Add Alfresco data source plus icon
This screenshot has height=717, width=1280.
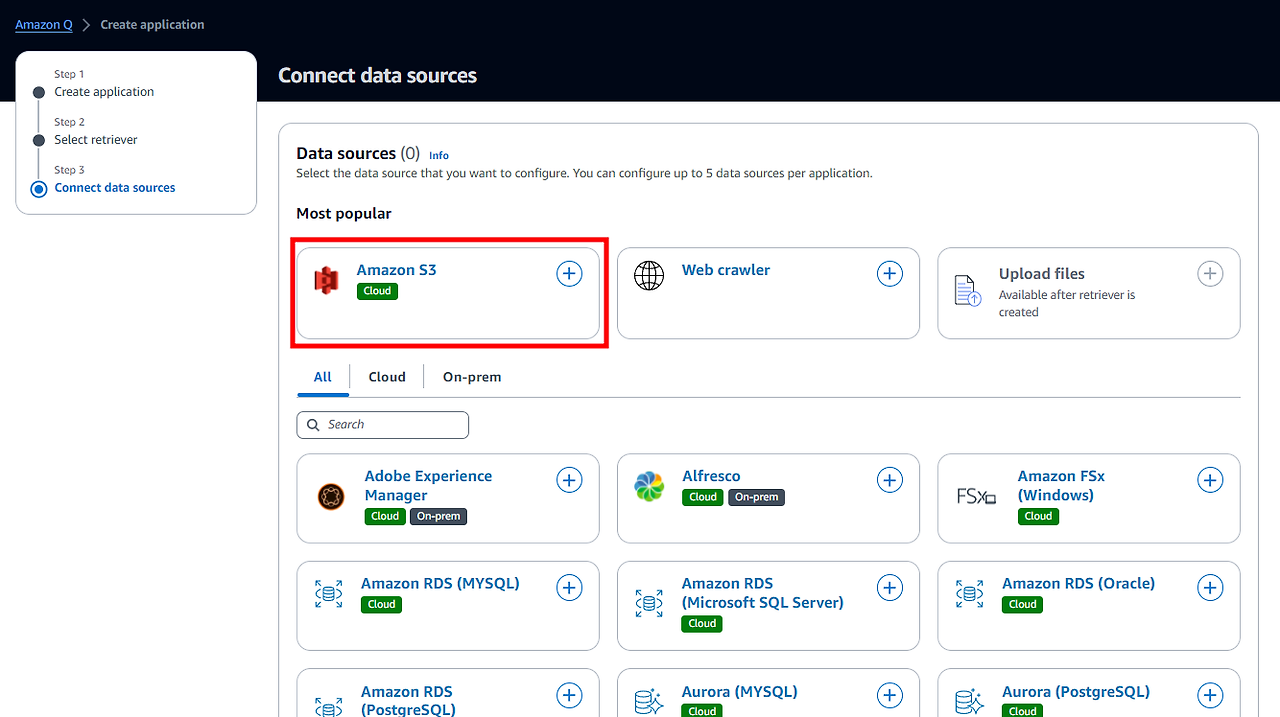890,480
